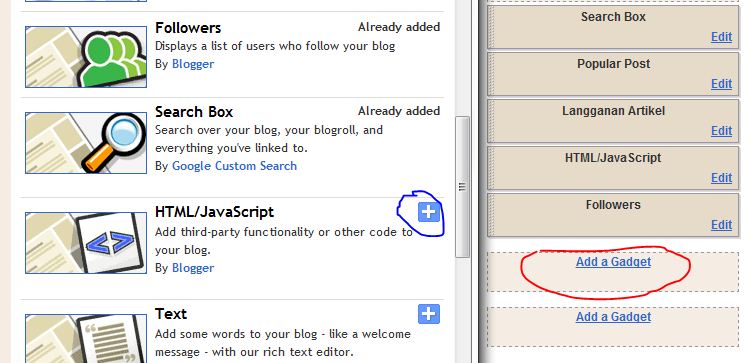The width and height of the screenshot is (751, 363).
Task: Open the Followers gadget thumbnail
Action: [x=86, y=57]
